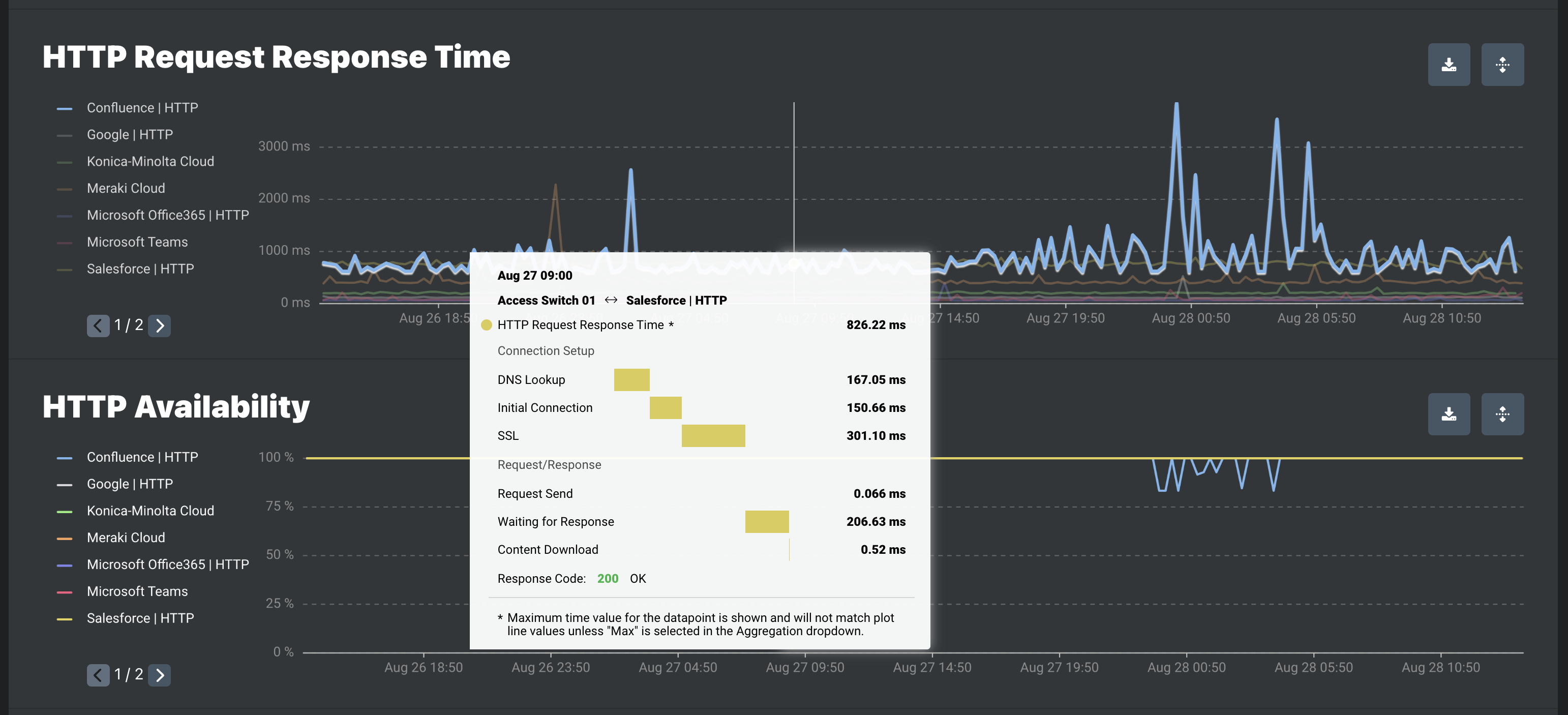Toggle Salesforce | HTTP in Availability legend
1568x715 pixels.
(126, 618)
